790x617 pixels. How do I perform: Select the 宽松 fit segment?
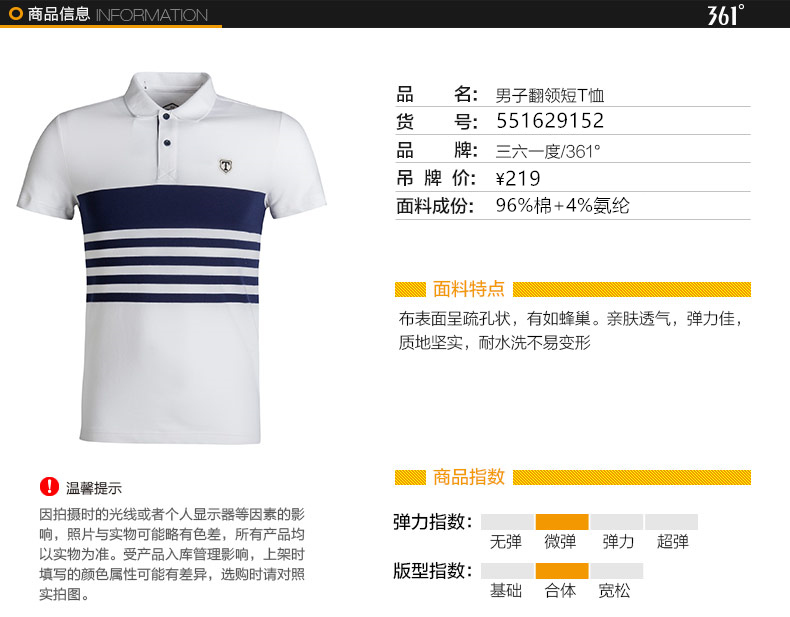tap(617, 571)
